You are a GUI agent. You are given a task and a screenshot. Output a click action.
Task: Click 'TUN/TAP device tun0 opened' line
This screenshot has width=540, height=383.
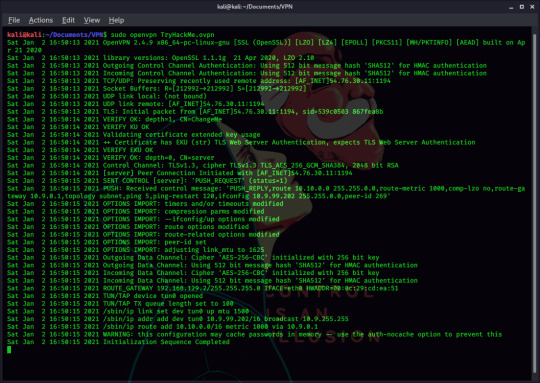[105, 296]
